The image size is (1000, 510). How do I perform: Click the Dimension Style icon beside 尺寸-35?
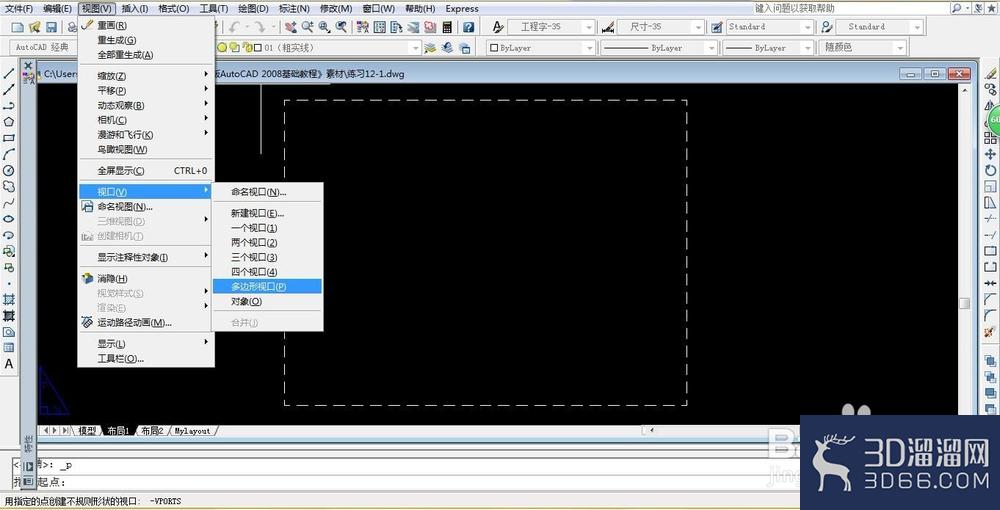607,27
